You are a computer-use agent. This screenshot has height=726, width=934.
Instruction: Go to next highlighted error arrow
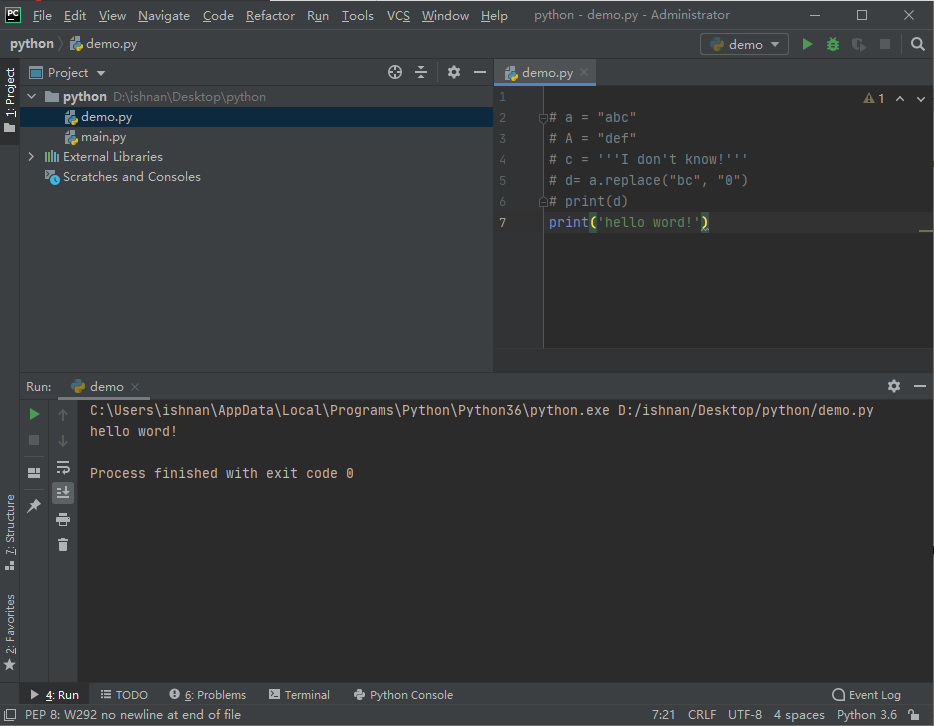(921, 99)
